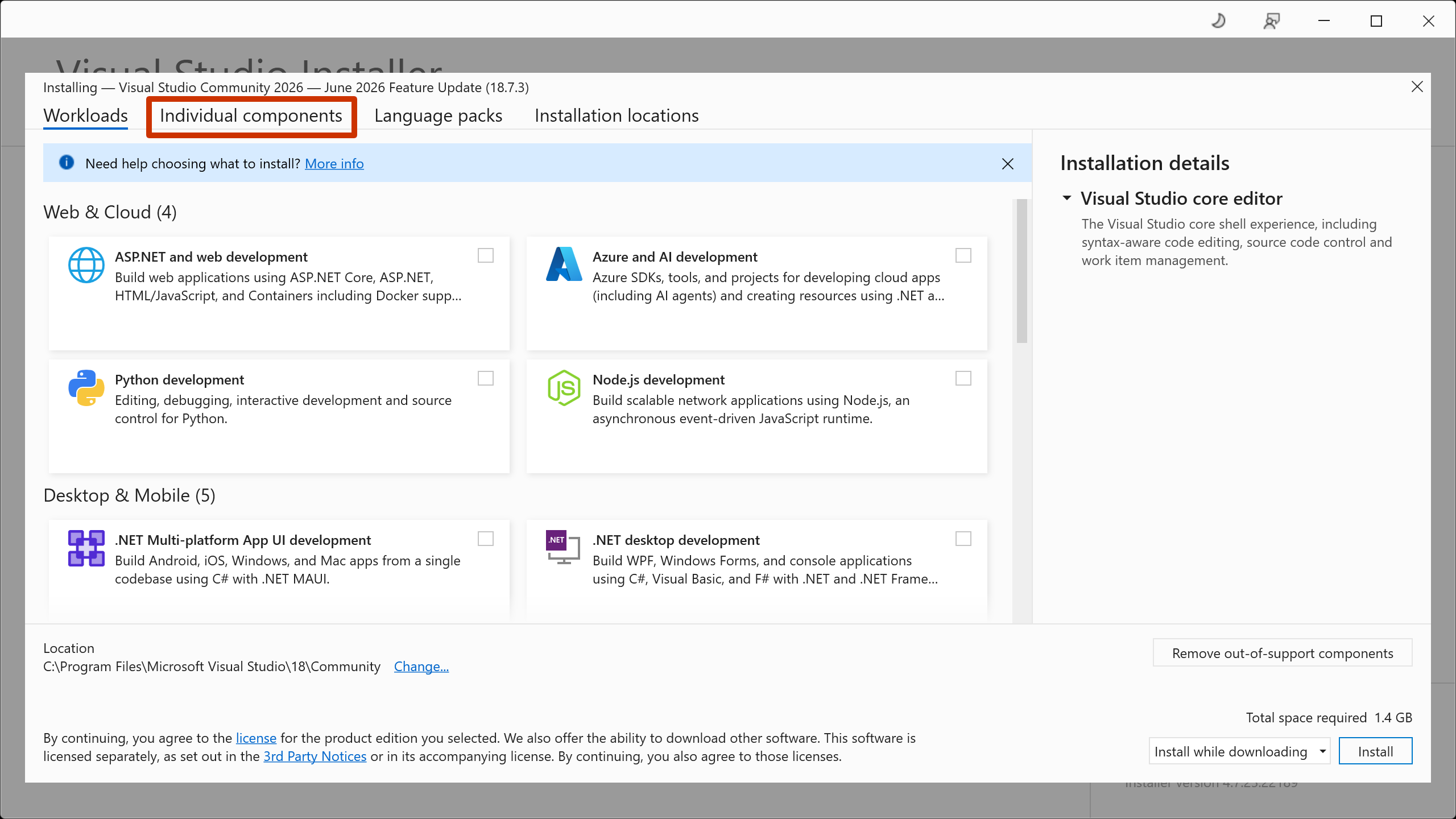Open Install while downloading dropdown
Screen dimensions: 1456x819
click(x=1239, y=751)
